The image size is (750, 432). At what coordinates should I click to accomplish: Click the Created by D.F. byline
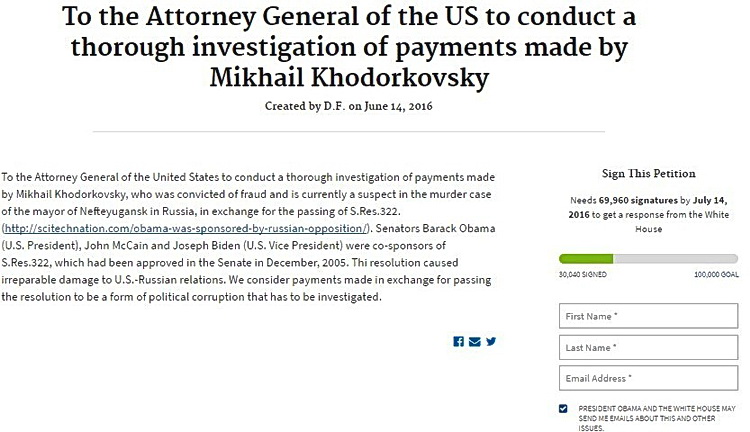coord(349,106)
